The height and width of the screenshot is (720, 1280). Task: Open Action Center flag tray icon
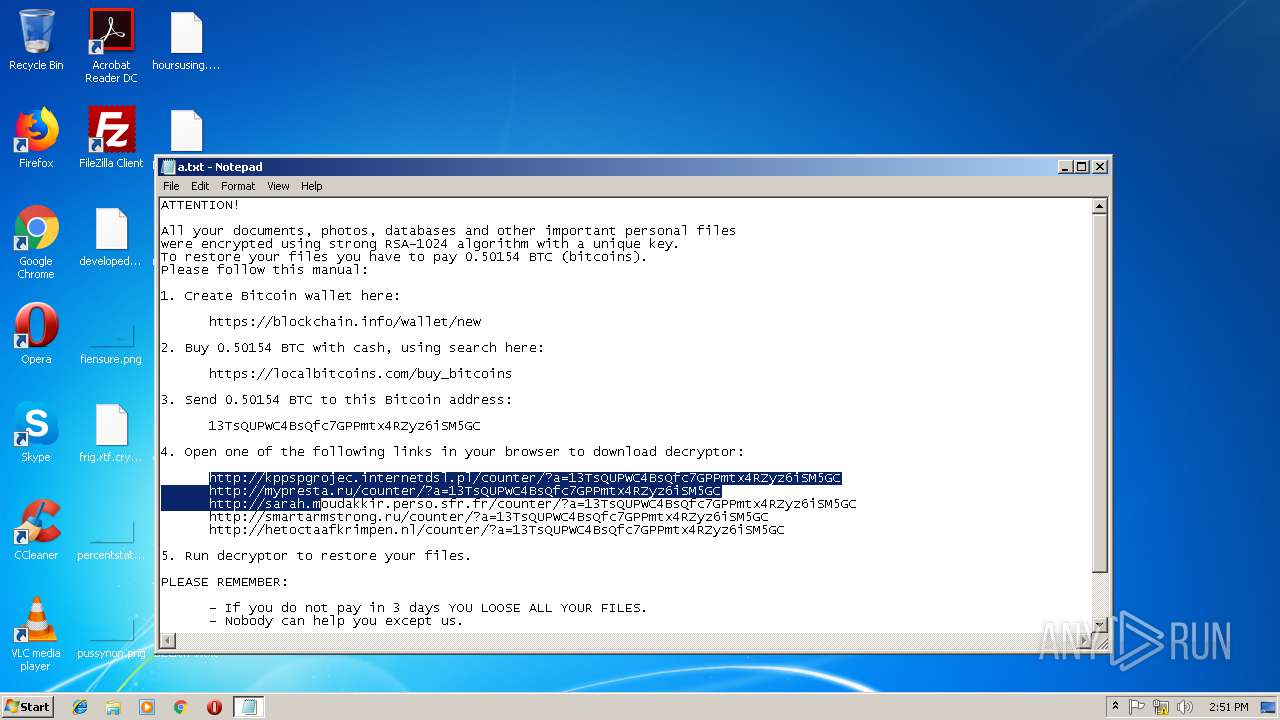click(x=1137, y=707)
